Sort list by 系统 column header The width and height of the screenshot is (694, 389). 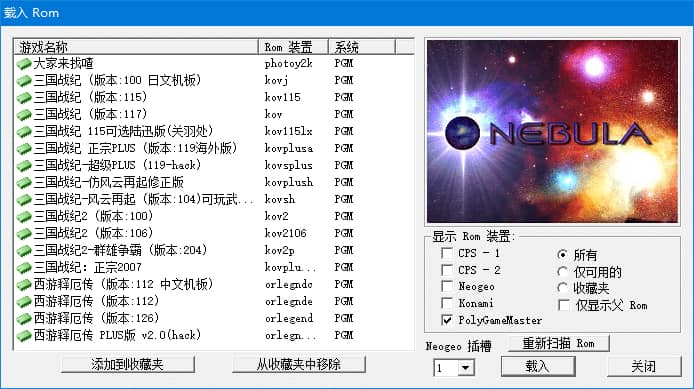click(362, 47)
